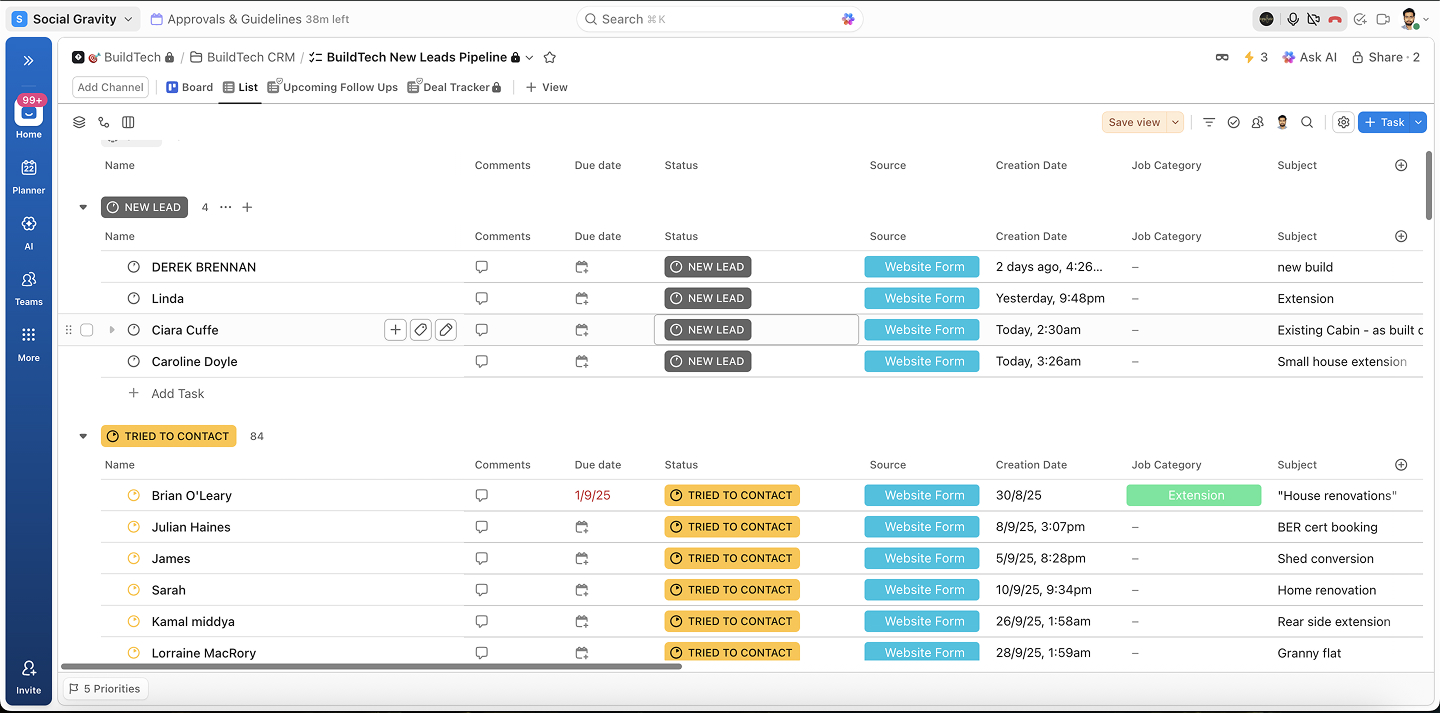
Task: Favorite the pipeline with the star icon
Action: tap(549, 58)
